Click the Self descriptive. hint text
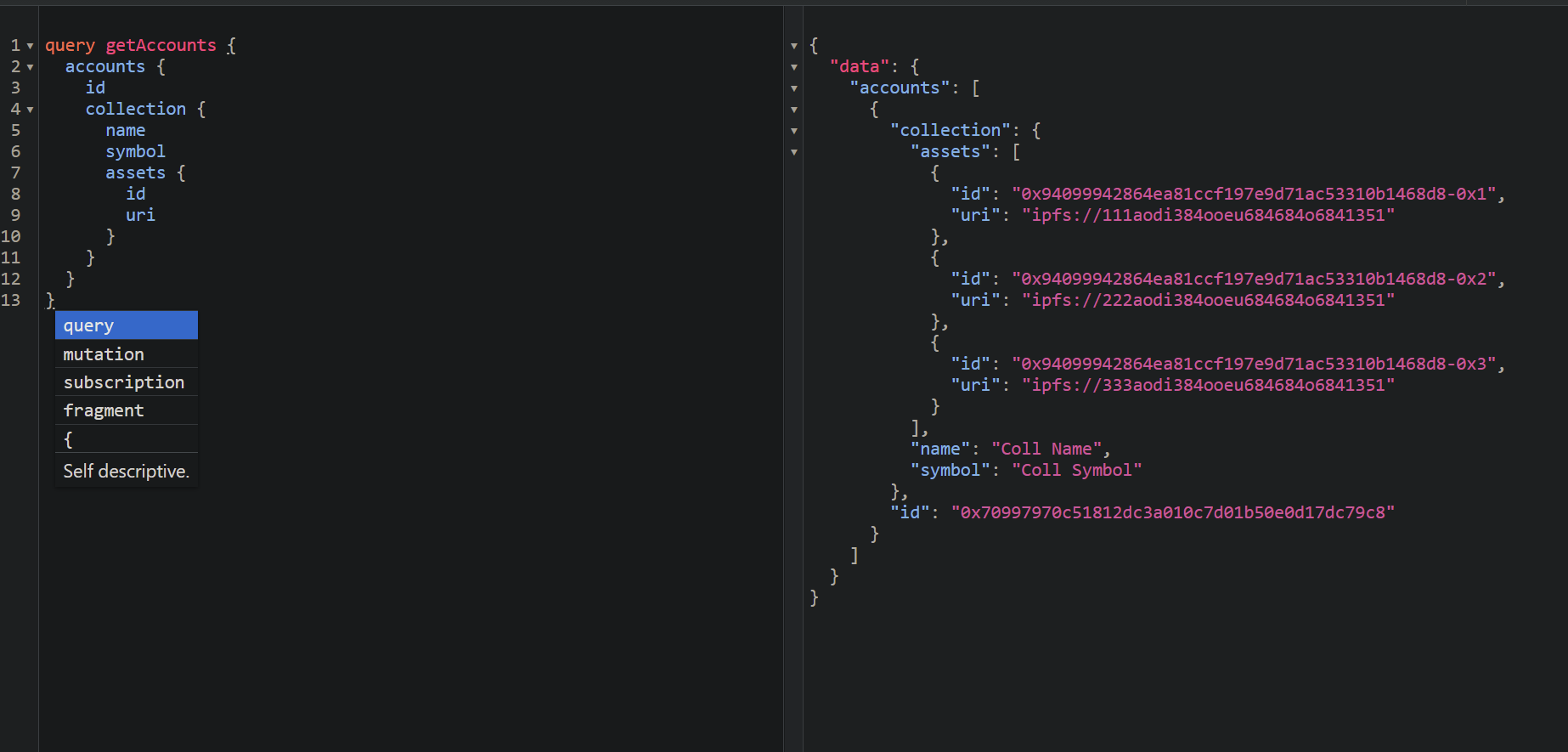This screenshot has height=752, width=1568. tap(126, 471)
